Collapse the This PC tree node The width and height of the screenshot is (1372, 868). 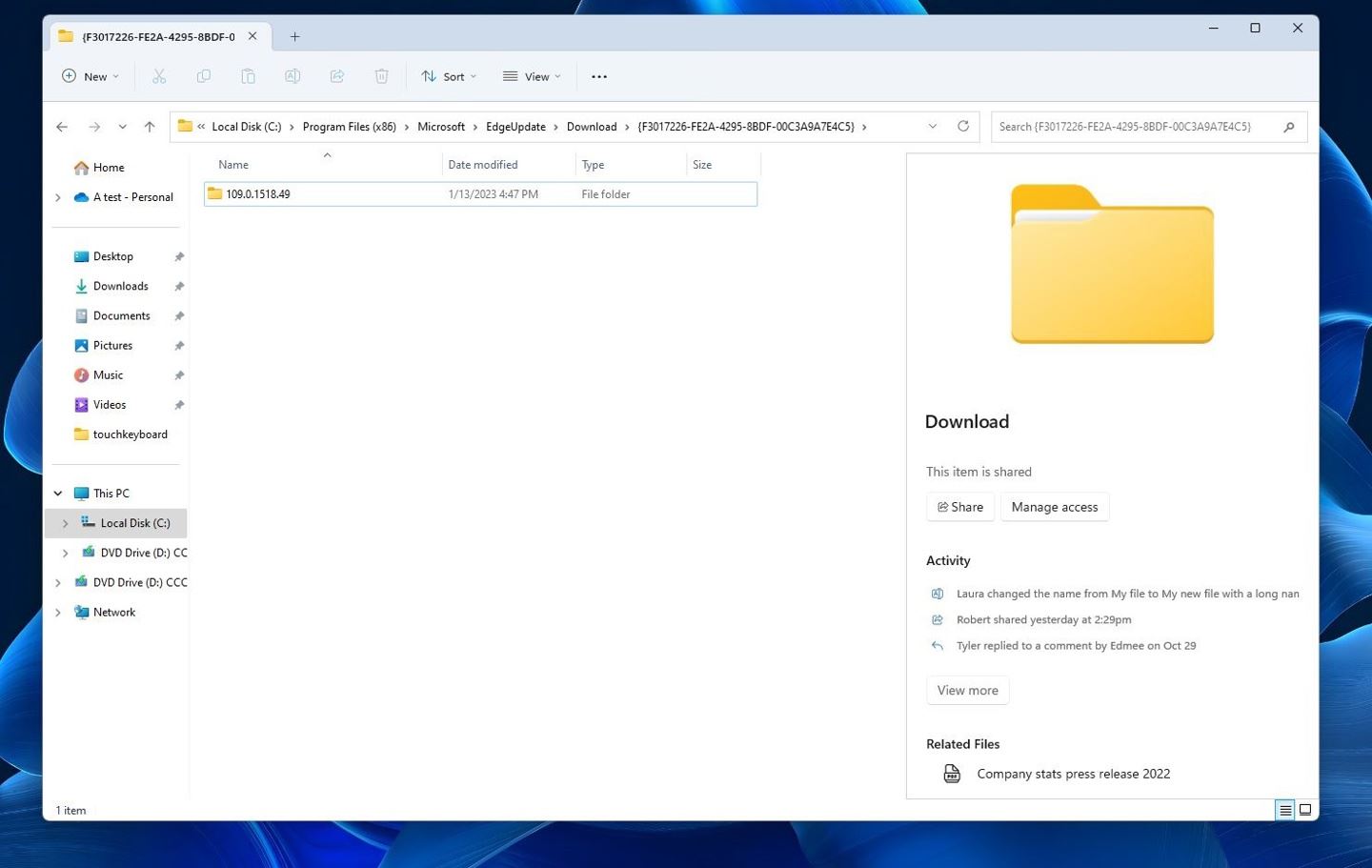pyautogui.click(x=58, y=494)
